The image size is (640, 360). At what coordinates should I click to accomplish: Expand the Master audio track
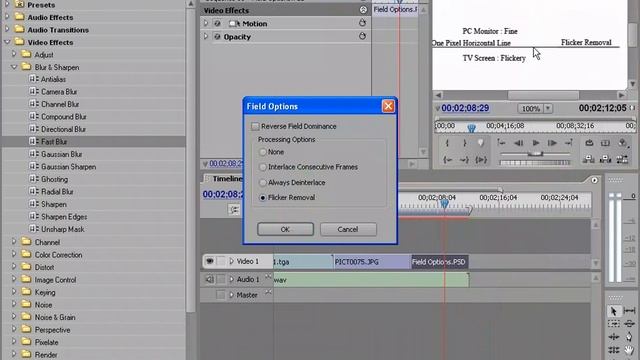[x=231, y=295]
